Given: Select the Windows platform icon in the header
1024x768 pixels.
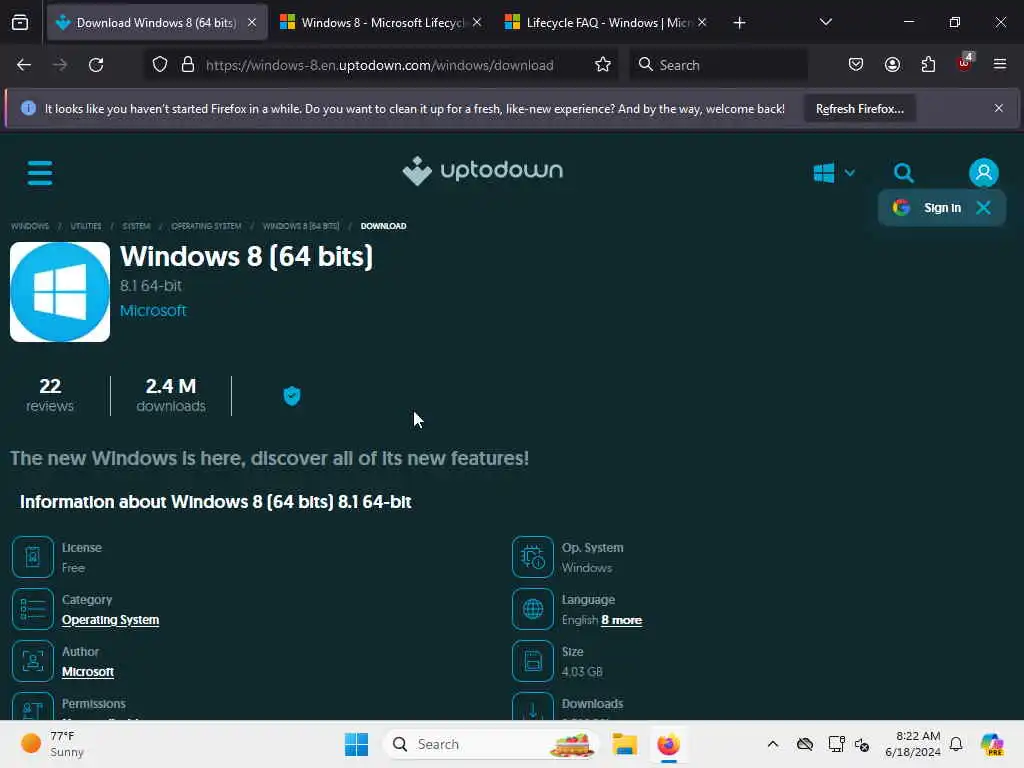Looking at the screenshot, I should (824, 173).
